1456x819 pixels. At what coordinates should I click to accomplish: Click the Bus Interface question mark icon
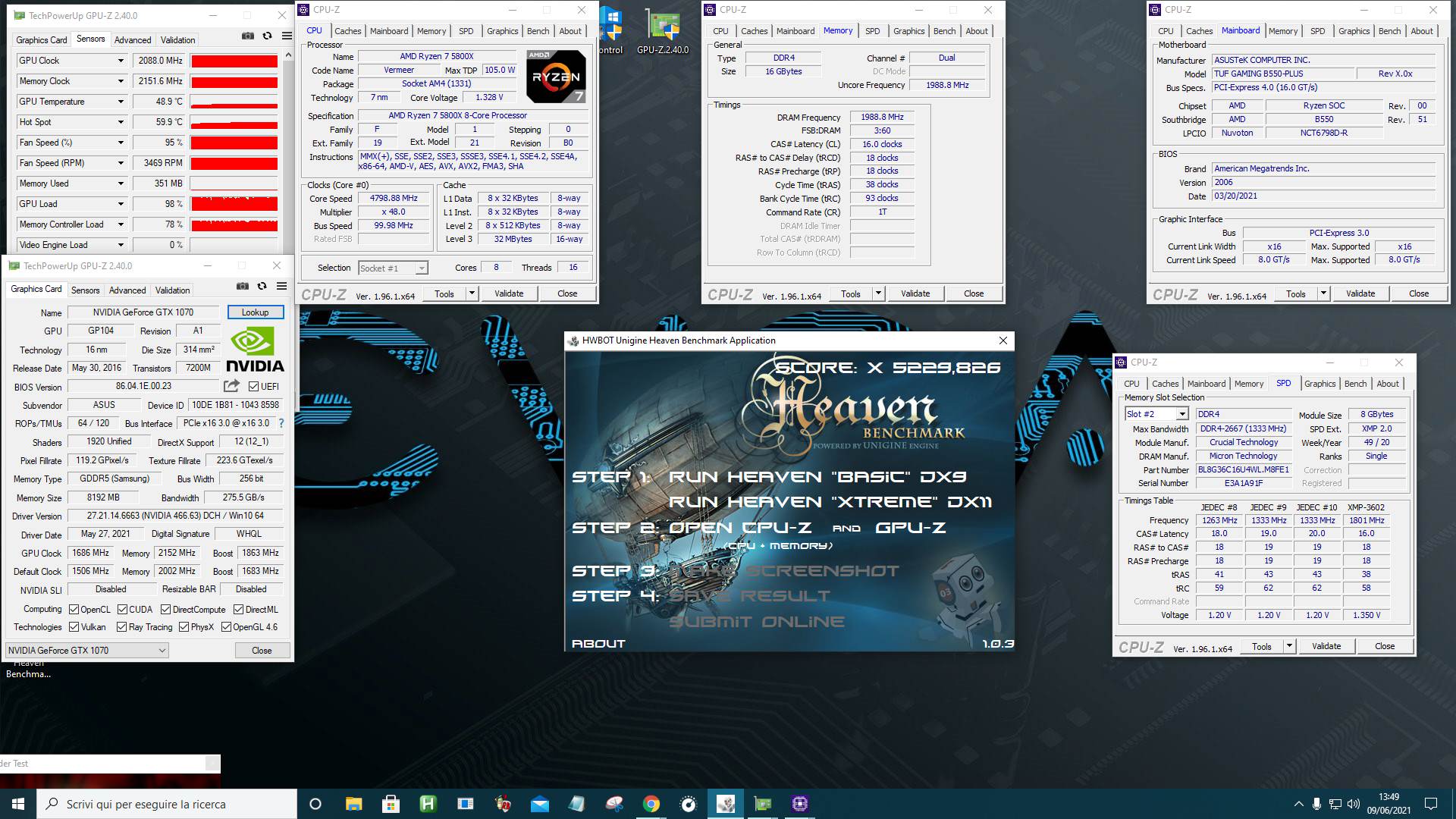281,423
